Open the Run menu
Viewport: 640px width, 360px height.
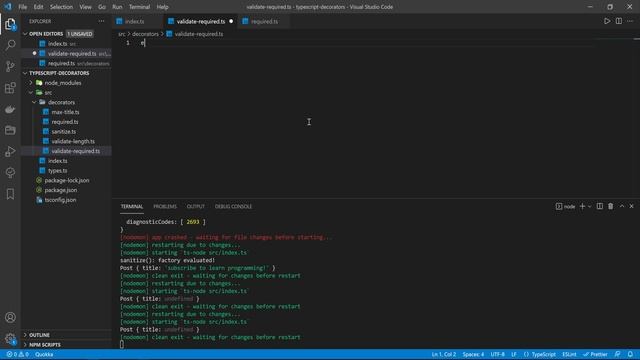point(117,7)
